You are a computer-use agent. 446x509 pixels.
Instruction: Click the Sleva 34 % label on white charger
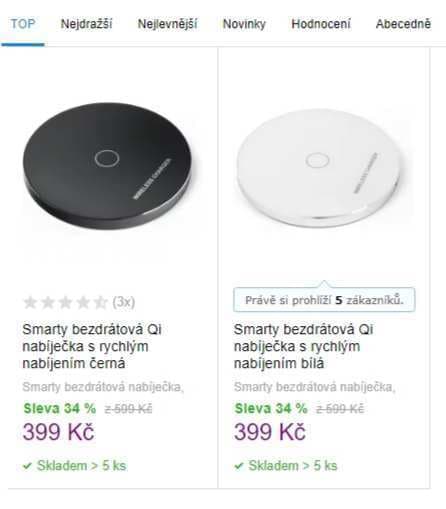[x=271, y=408]
